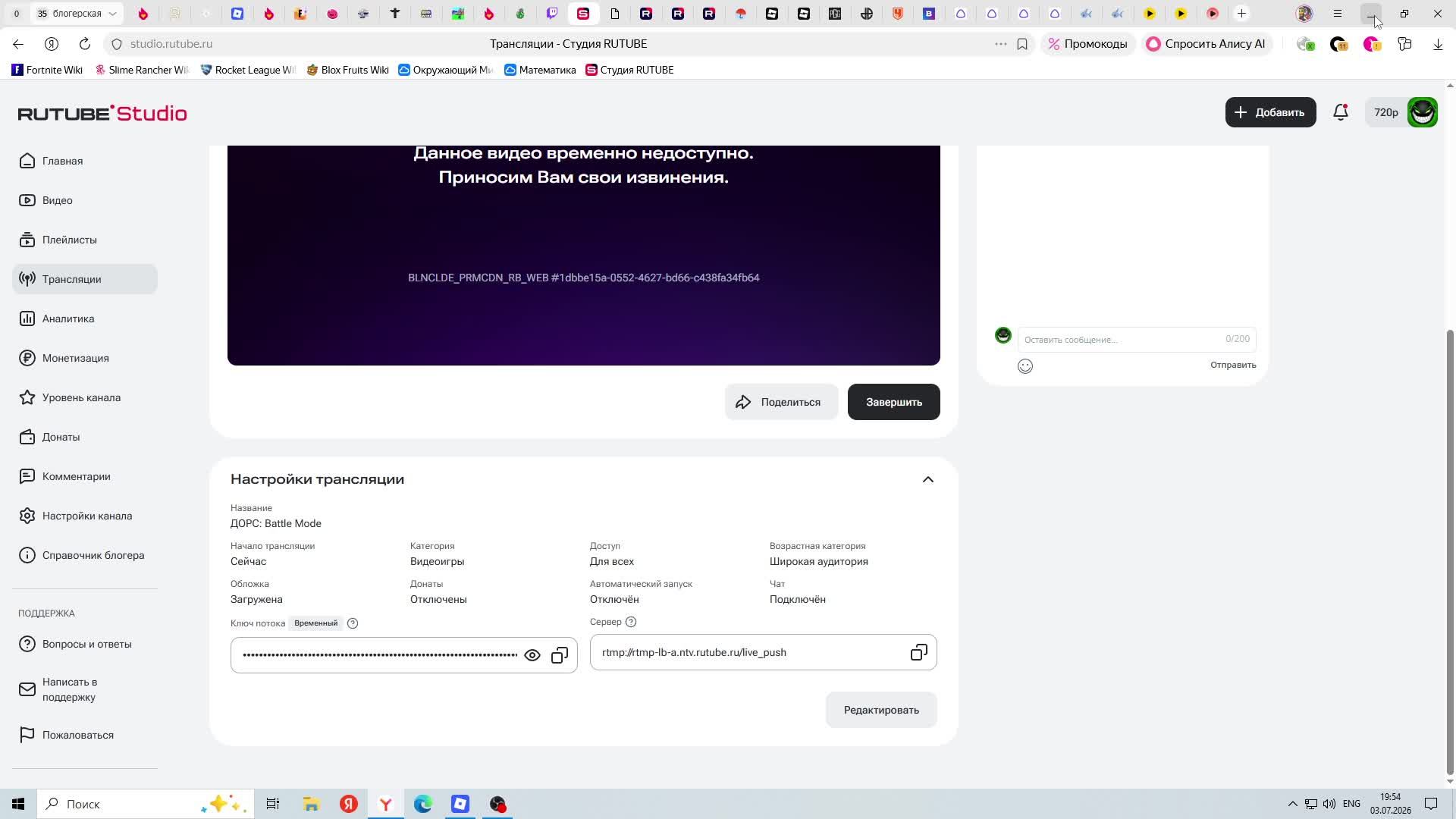Send chat message with Отправить

pos(1233,365)
